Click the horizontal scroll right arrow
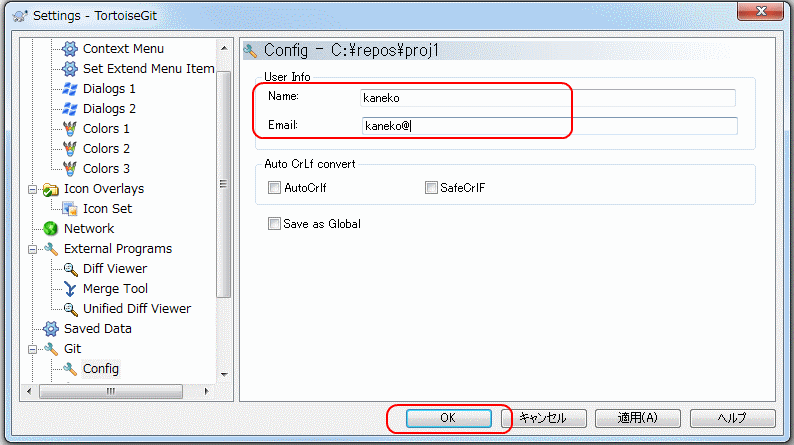Viewport: 794px width, 445px height. click(206, 391)
